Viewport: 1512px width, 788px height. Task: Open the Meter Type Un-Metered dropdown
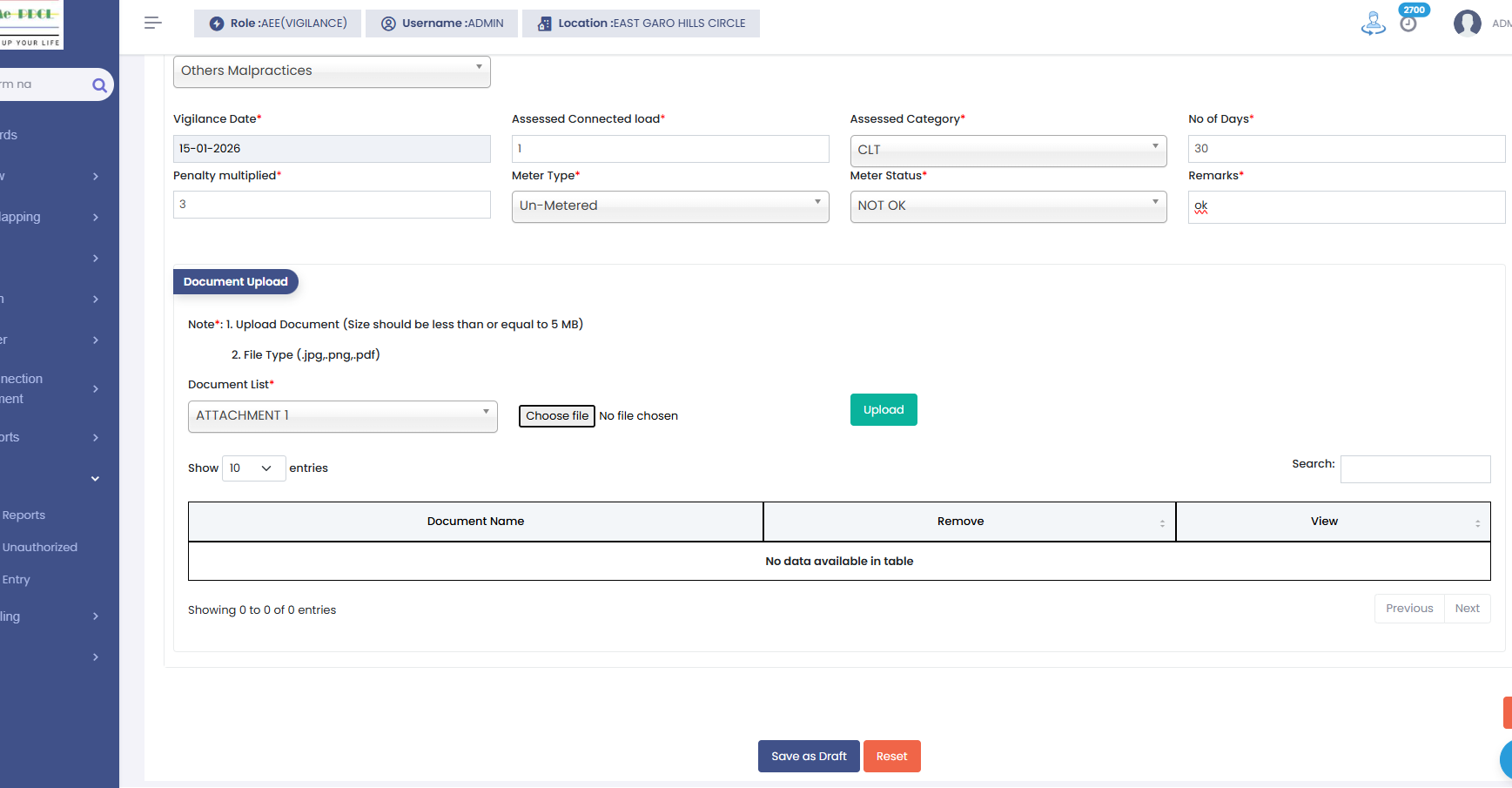670,206
